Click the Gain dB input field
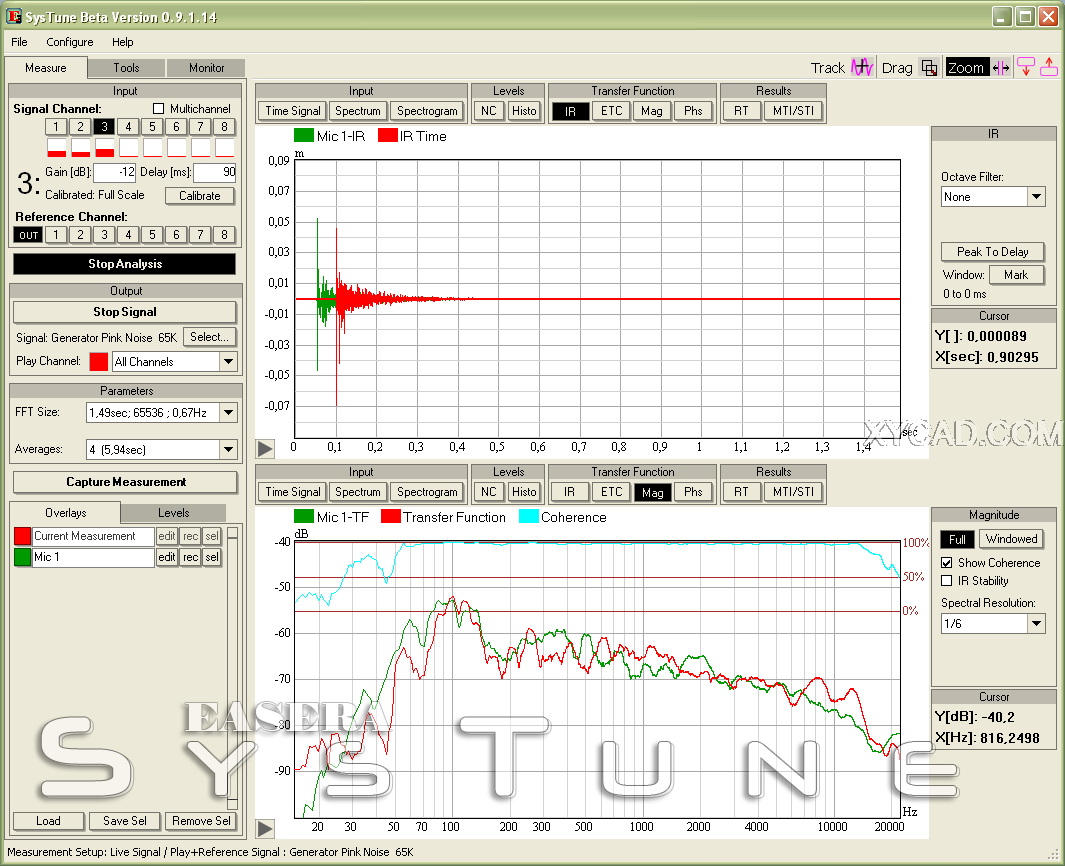The width and height of the screenshot is (1065, 866). click(x=115, y=173)
